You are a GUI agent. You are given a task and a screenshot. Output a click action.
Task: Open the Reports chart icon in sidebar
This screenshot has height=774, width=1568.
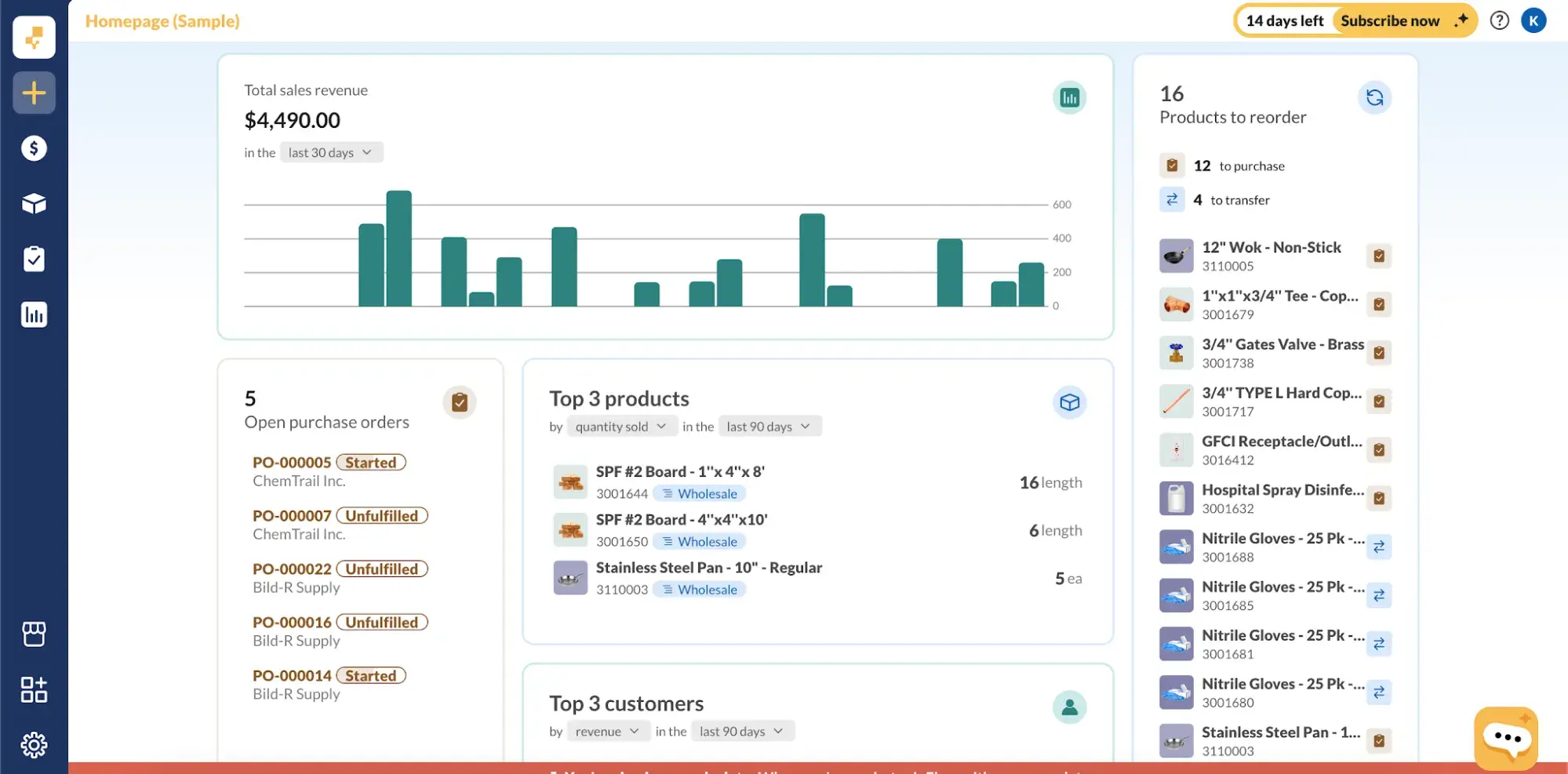[34, 314]
